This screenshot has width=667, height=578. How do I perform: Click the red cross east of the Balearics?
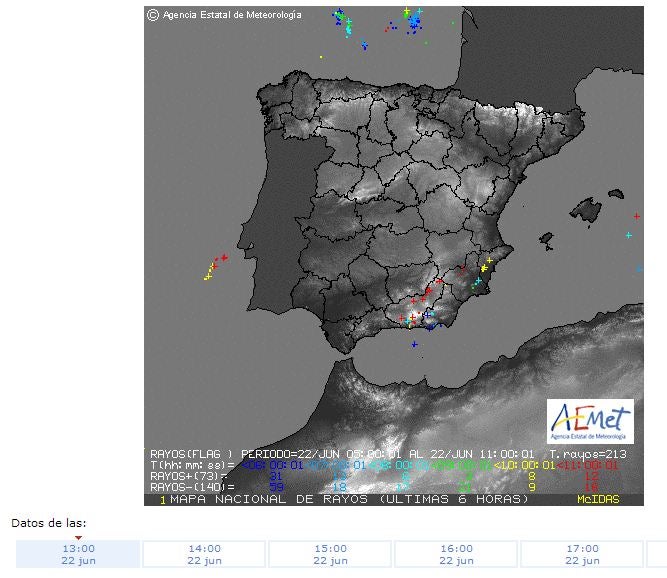(x=637, y=216)
